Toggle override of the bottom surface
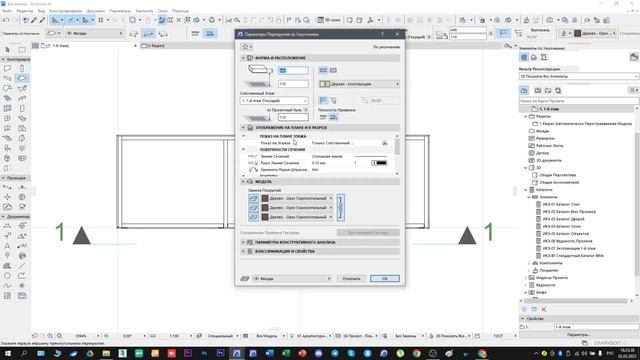640x360 pixels. 253,217
